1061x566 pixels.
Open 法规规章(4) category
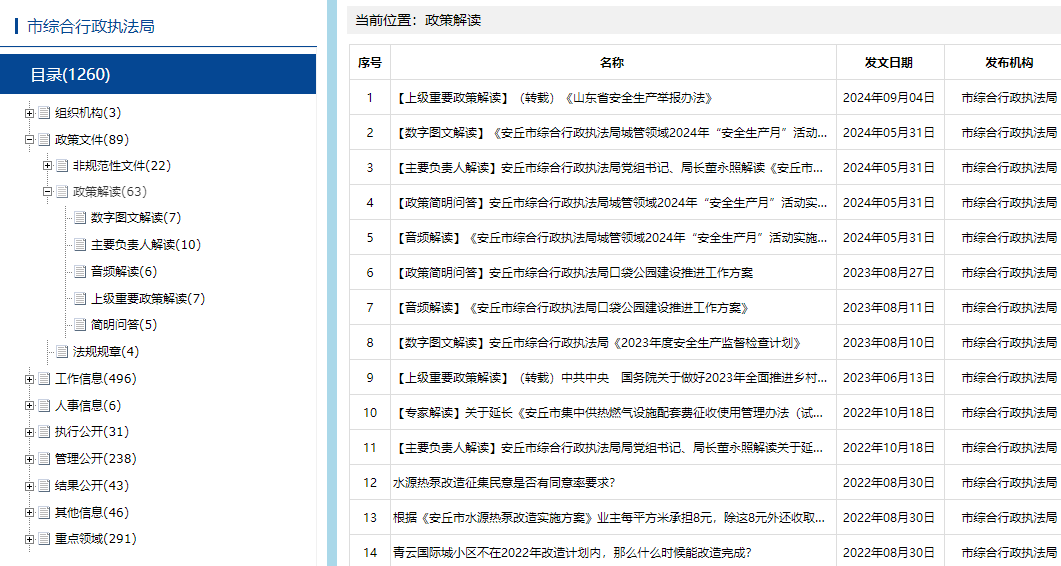[x=106, y=352]
